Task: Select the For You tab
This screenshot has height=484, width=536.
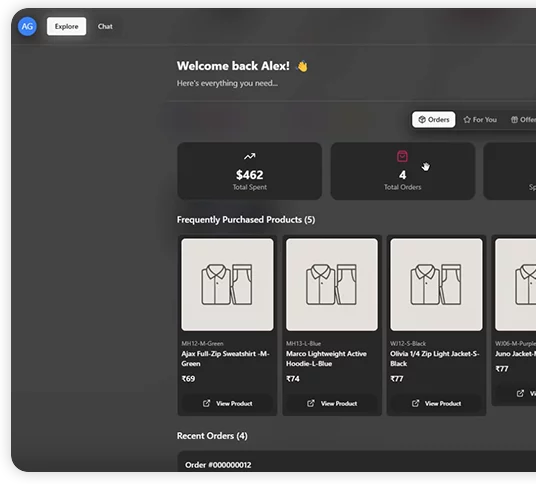Action: click(480, 120)
